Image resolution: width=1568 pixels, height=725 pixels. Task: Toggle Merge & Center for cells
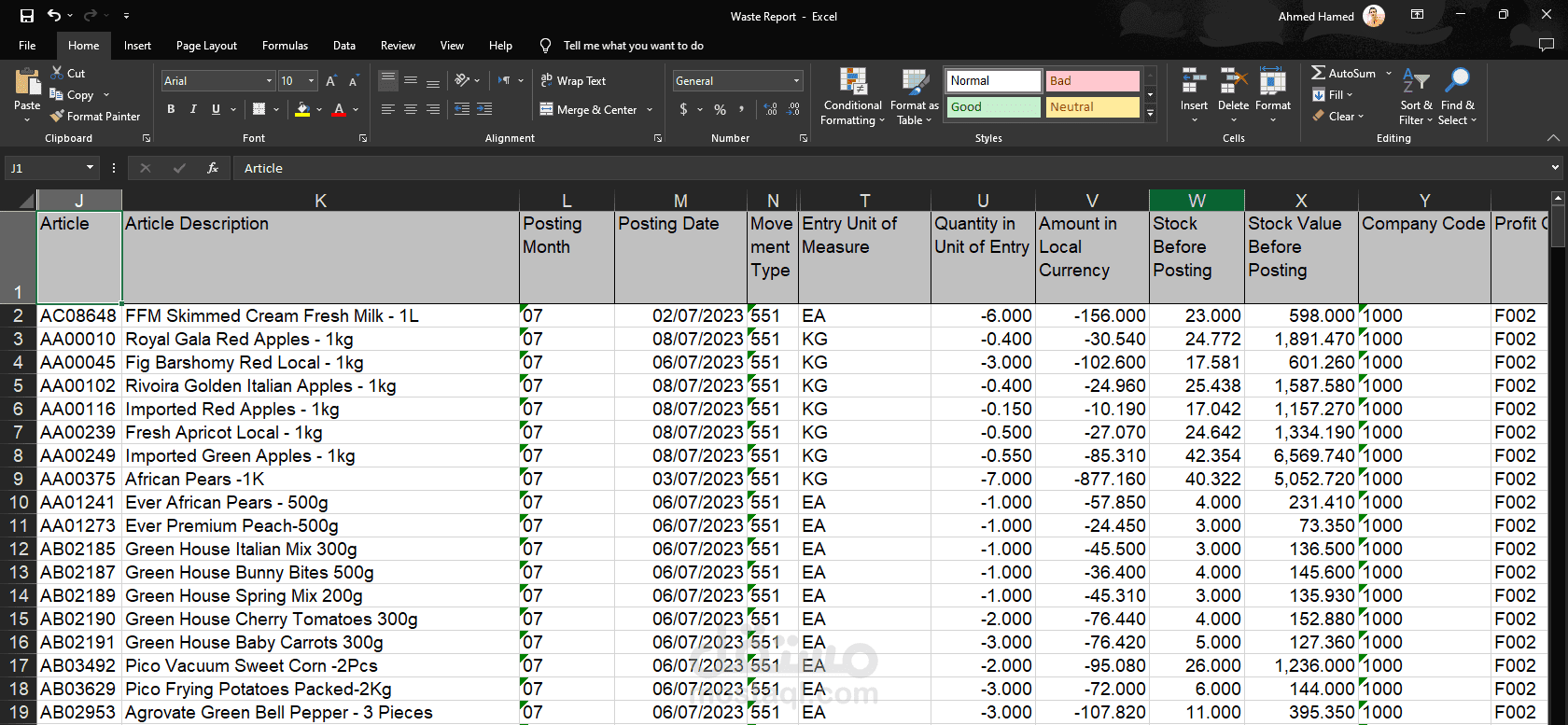point(589,109)
